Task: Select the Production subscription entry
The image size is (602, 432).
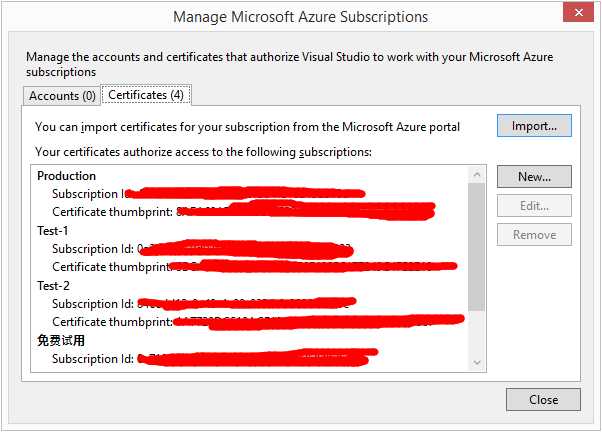Action: click(66, 176)
